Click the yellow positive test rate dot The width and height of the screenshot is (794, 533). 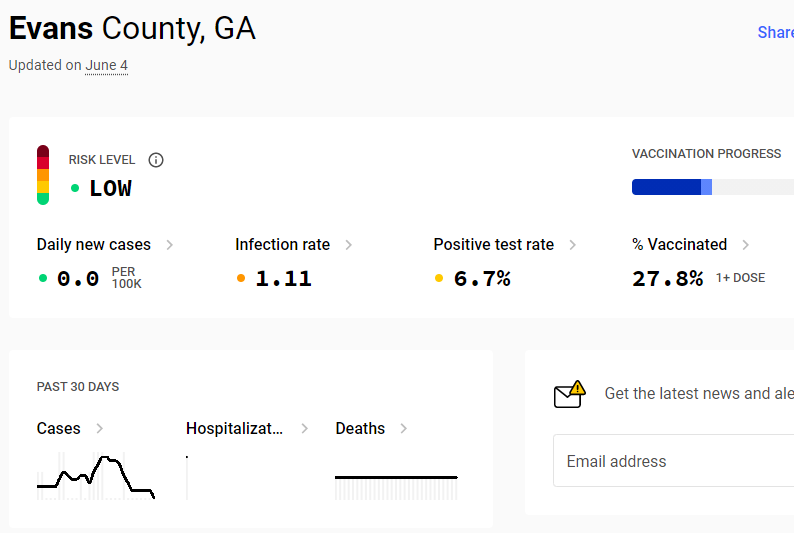(439, 278)
